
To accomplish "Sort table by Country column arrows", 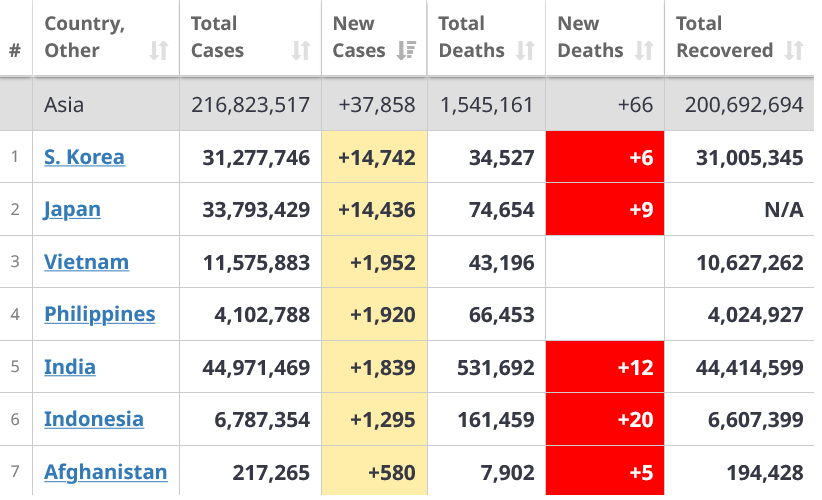I will click(x=158, y=51).
